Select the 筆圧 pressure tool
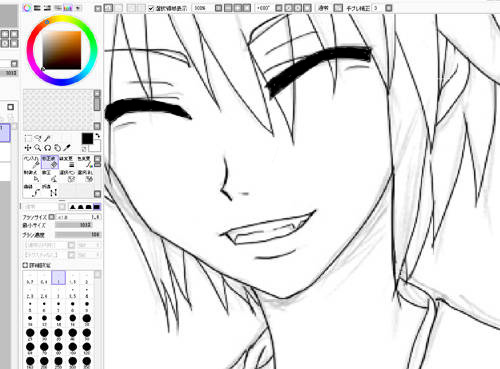Viewport: 500px width, 369px height. (x=50, y=176)
